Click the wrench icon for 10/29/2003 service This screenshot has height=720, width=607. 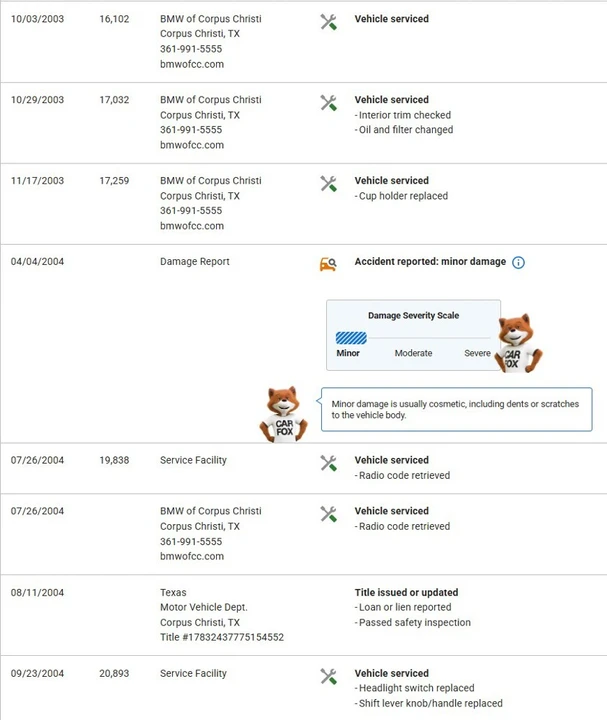[x=328, y=103]
